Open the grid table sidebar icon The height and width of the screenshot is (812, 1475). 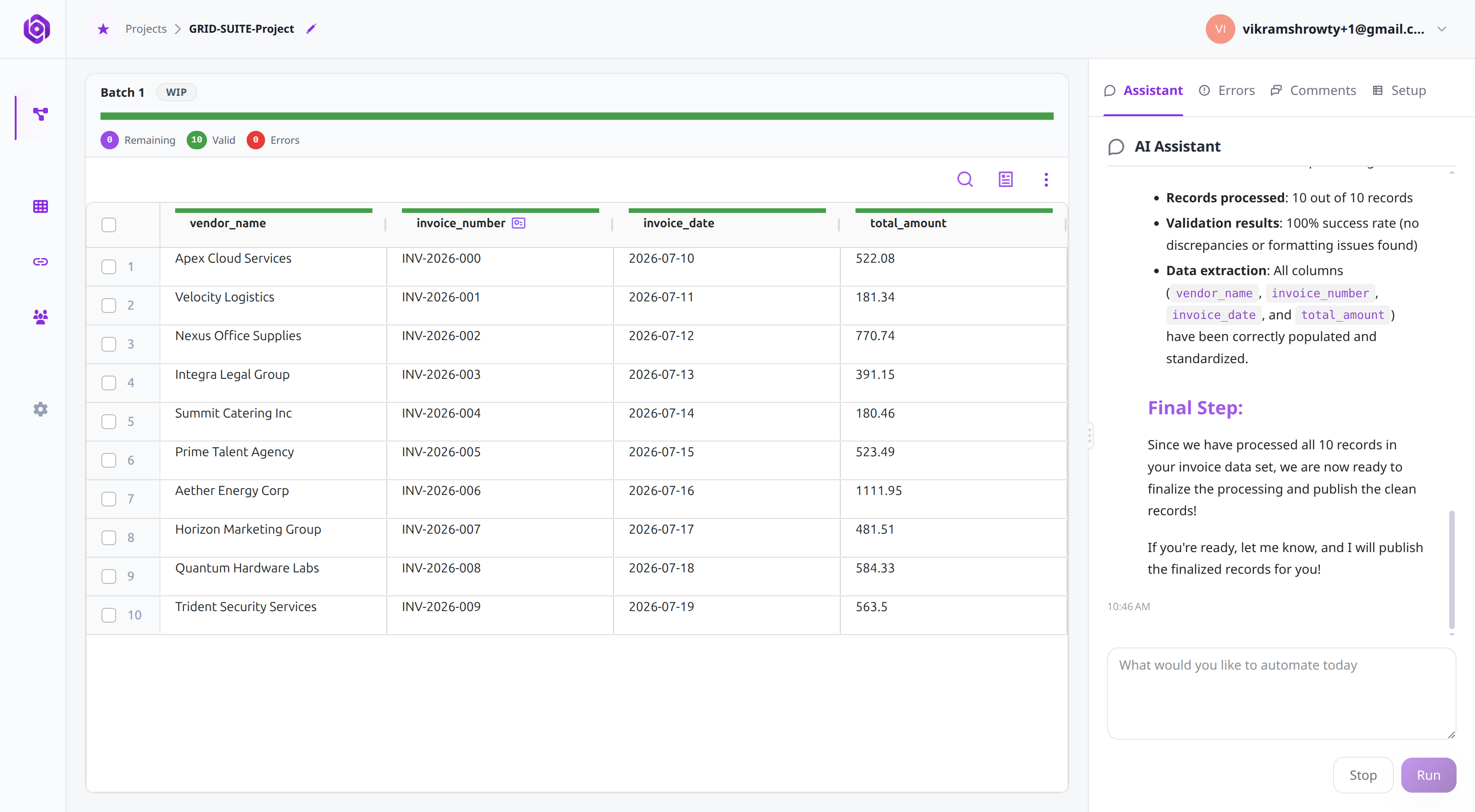40,206
